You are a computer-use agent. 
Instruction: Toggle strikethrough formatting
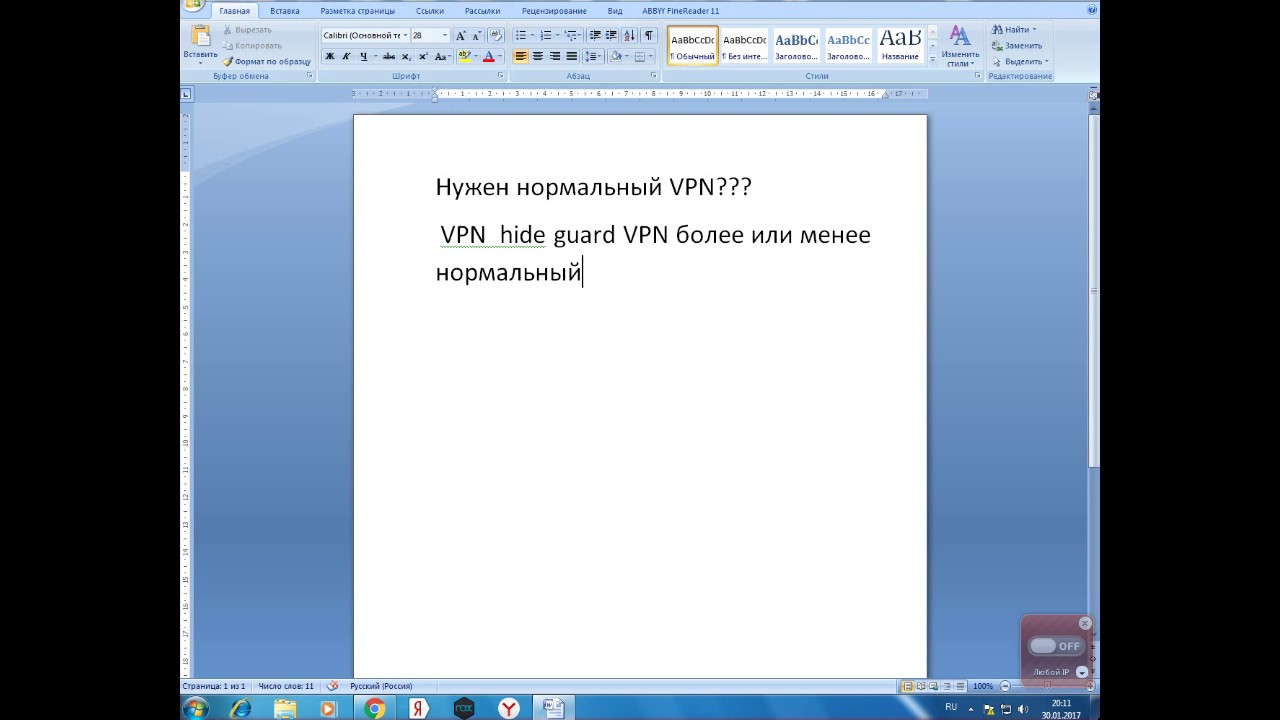tap(389, 57)
